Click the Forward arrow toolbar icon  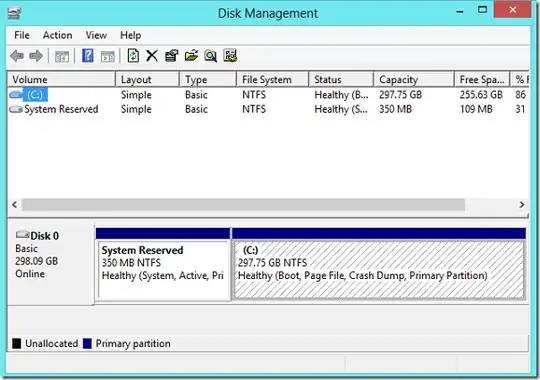pos(36,55)
